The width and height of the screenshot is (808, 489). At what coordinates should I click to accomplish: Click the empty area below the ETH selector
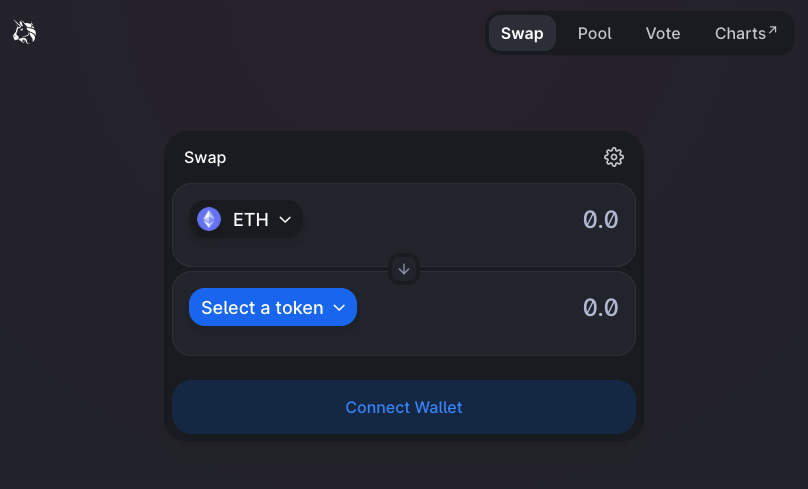pos(246,252)
